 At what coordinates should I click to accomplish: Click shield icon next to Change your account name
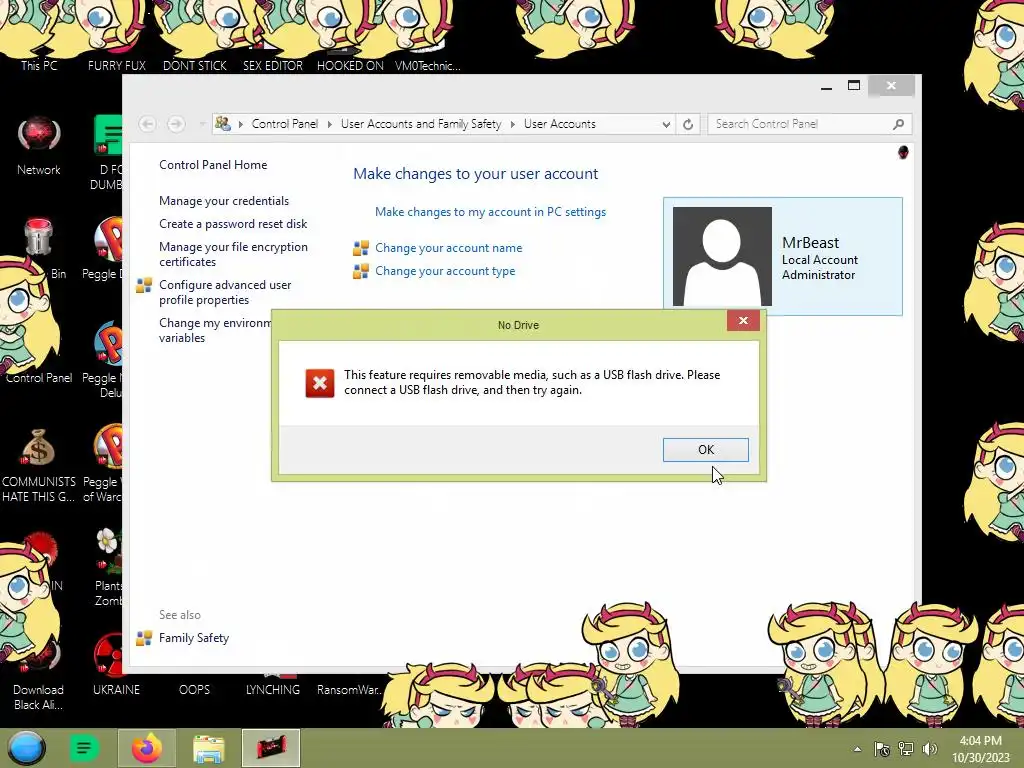[360, 248]
